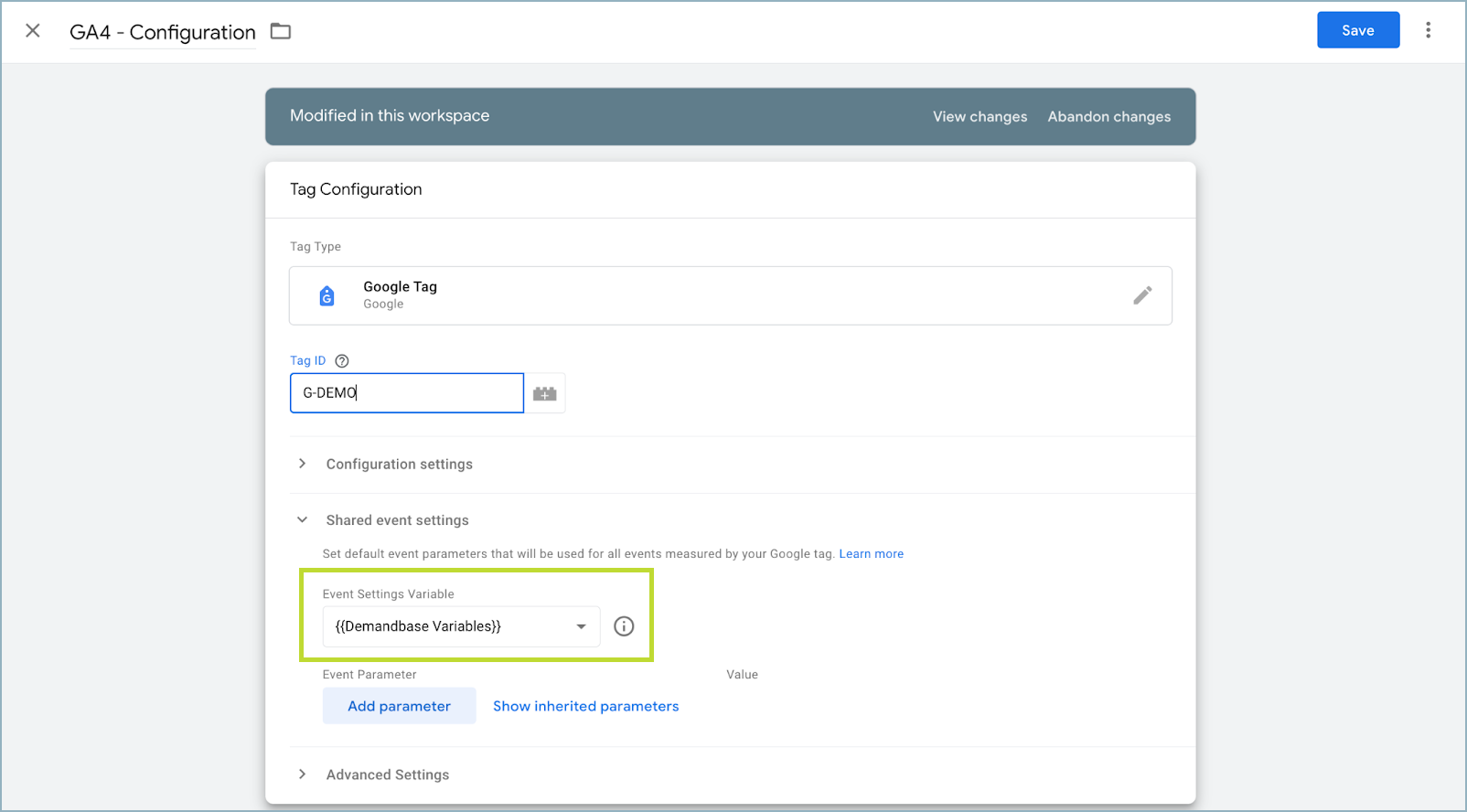Click into the Tag ID input field
Viewport: 1467px width, 812px height.
407,393
